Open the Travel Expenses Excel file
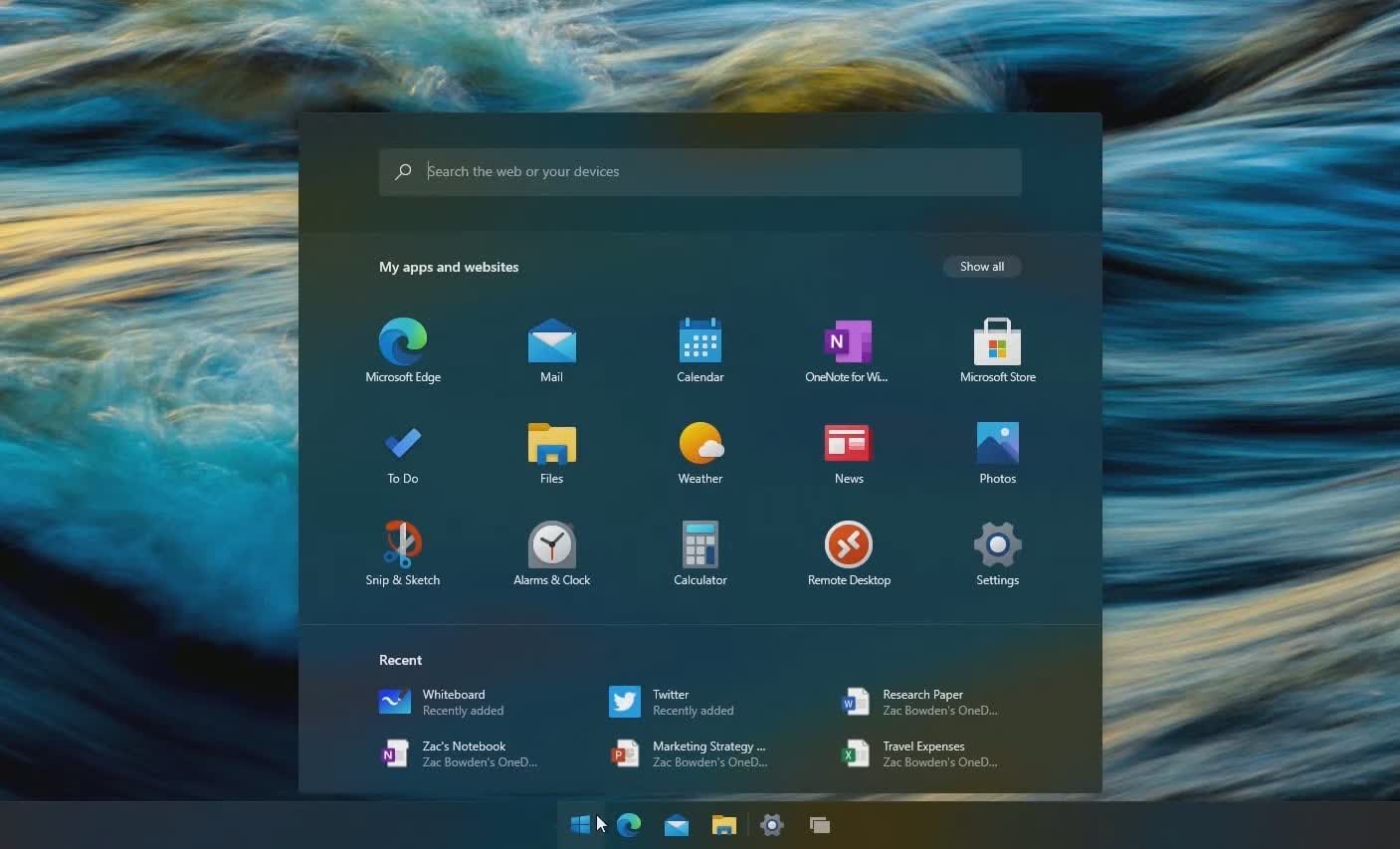The width and height of the screenshot is (1400, 849). point(919,753)
